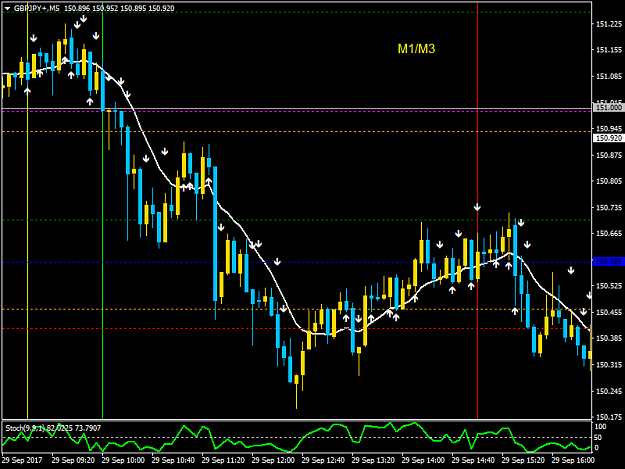The width and height of the screenshot is (625, 469).
Task: Click the 29 Sep 16:00 time label
Action: (573, 460)
